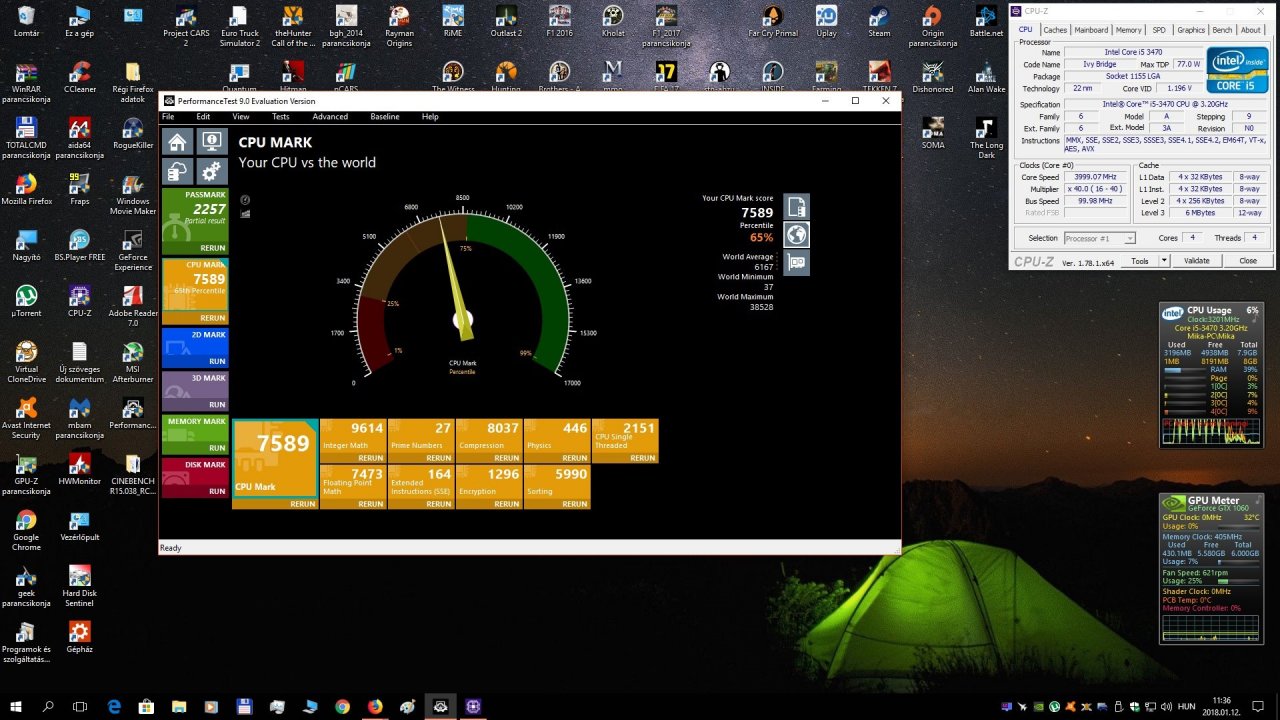The image size is (1280, 720).
Task: Open the Help menu in PerformanceTest
Action: click(430, 117)
